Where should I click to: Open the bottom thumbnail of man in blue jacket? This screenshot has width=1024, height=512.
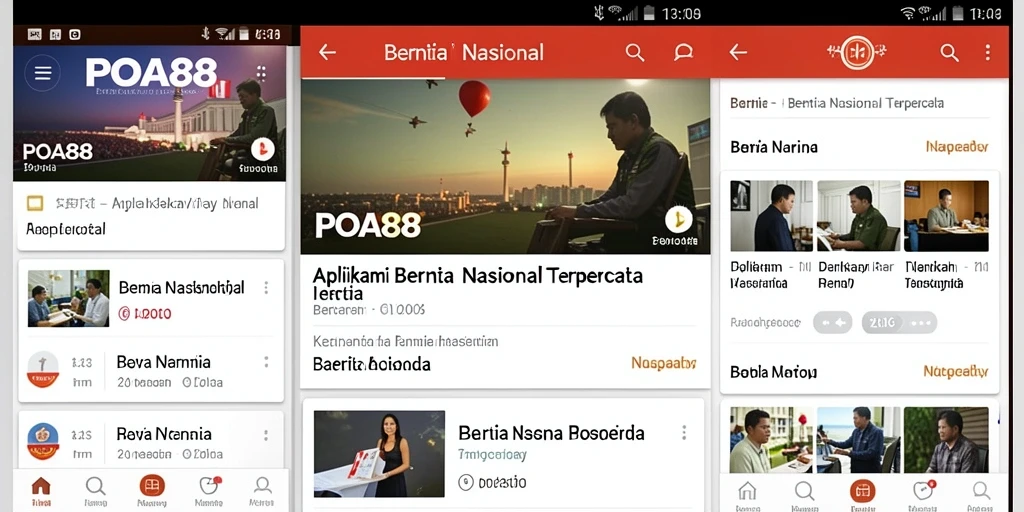859,440
